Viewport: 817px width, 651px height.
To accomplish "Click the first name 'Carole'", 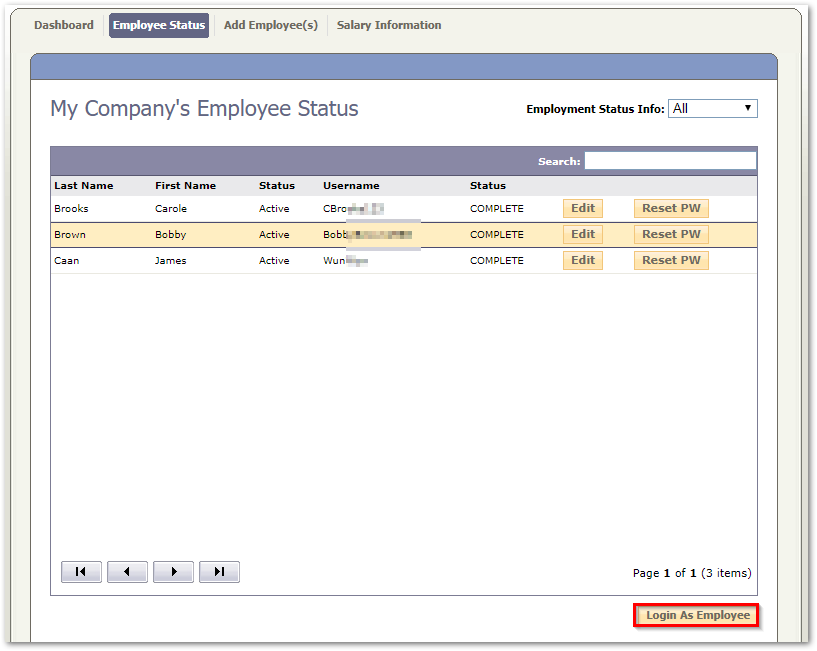I will coord(171,208).
